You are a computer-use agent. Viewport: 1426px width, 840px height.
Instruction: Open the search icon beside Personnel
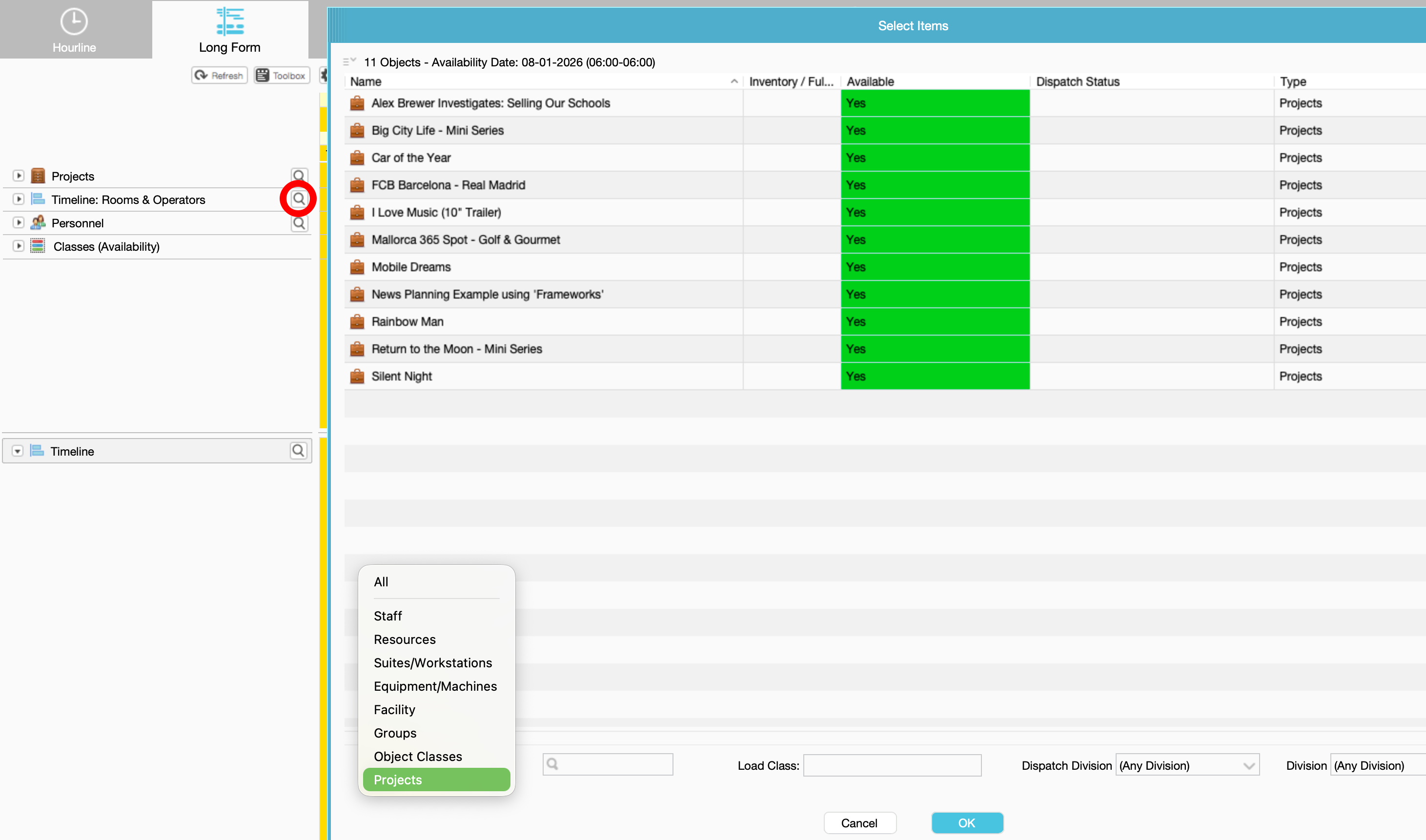point(299,223)
